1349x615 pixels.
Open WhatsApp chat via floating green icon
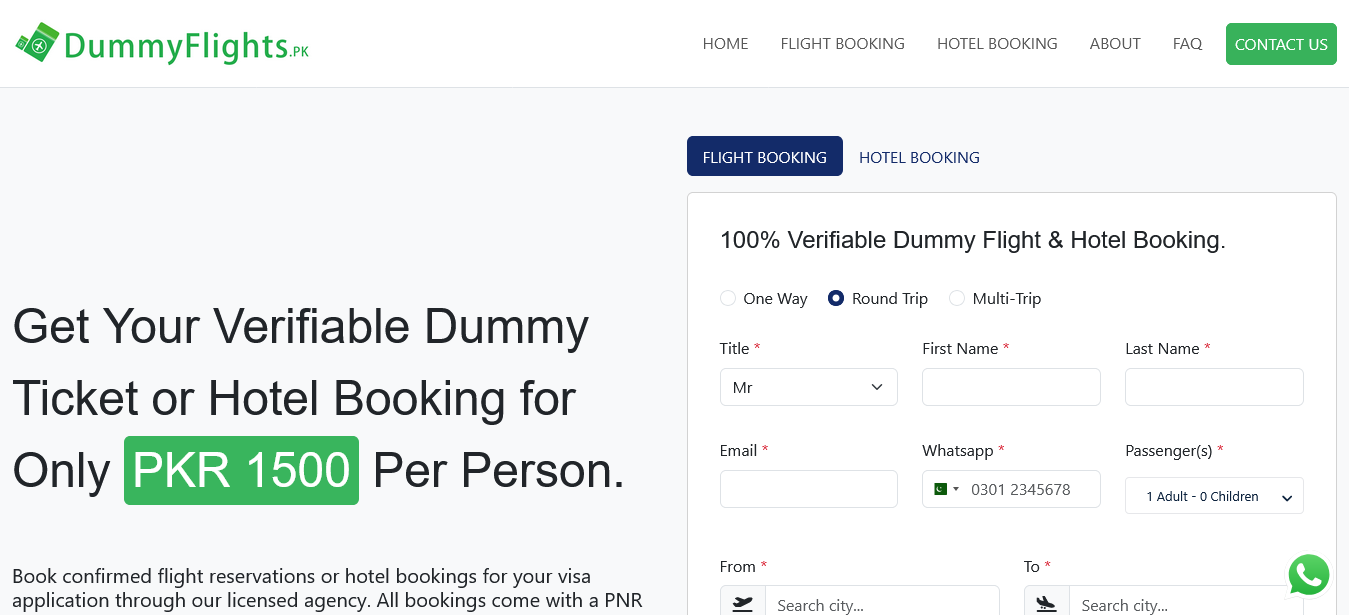coord(1309,575)
